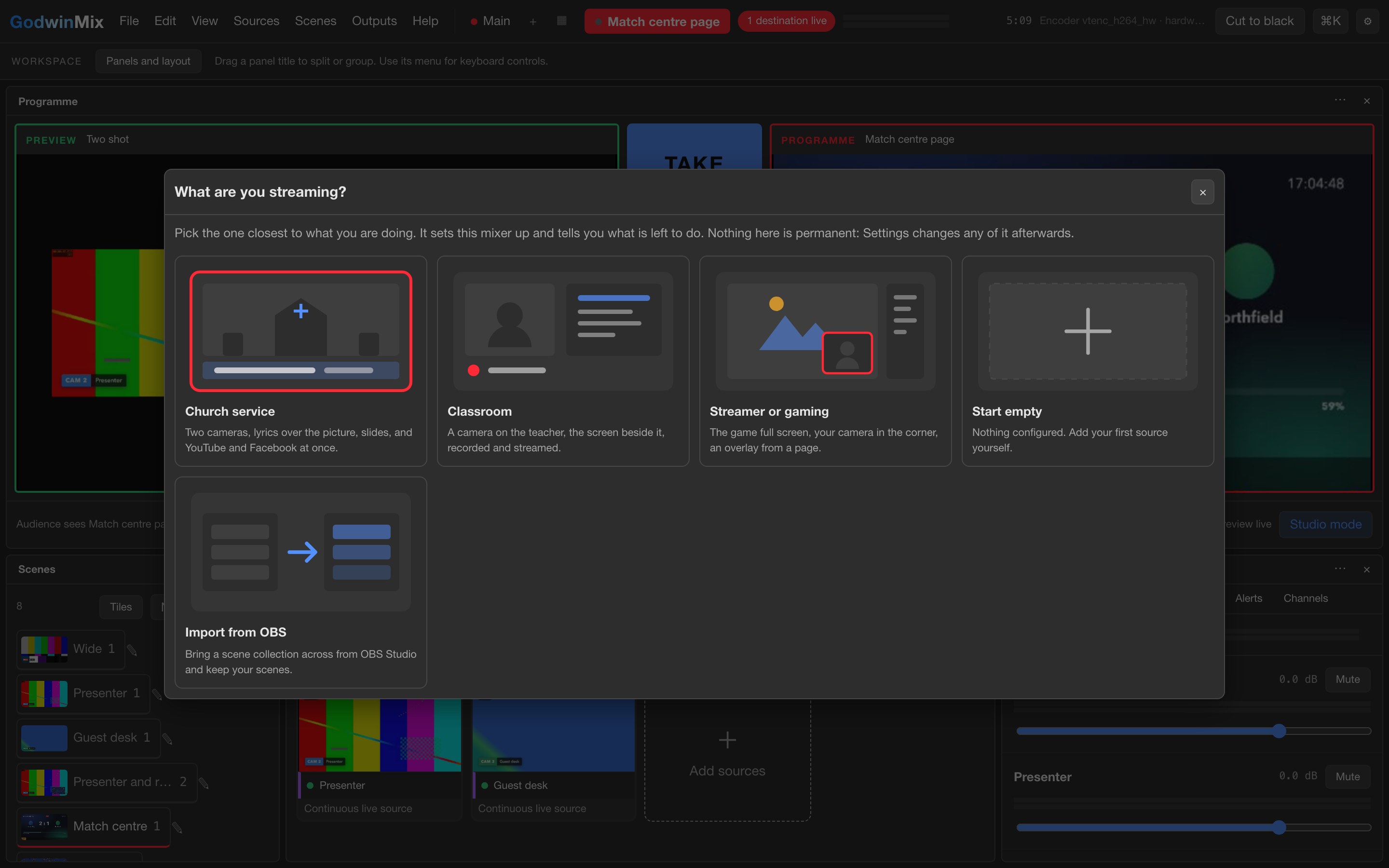Select the Guest desk source thumbnail
This screenshot has height=868, width=1389.
[553, 735]
